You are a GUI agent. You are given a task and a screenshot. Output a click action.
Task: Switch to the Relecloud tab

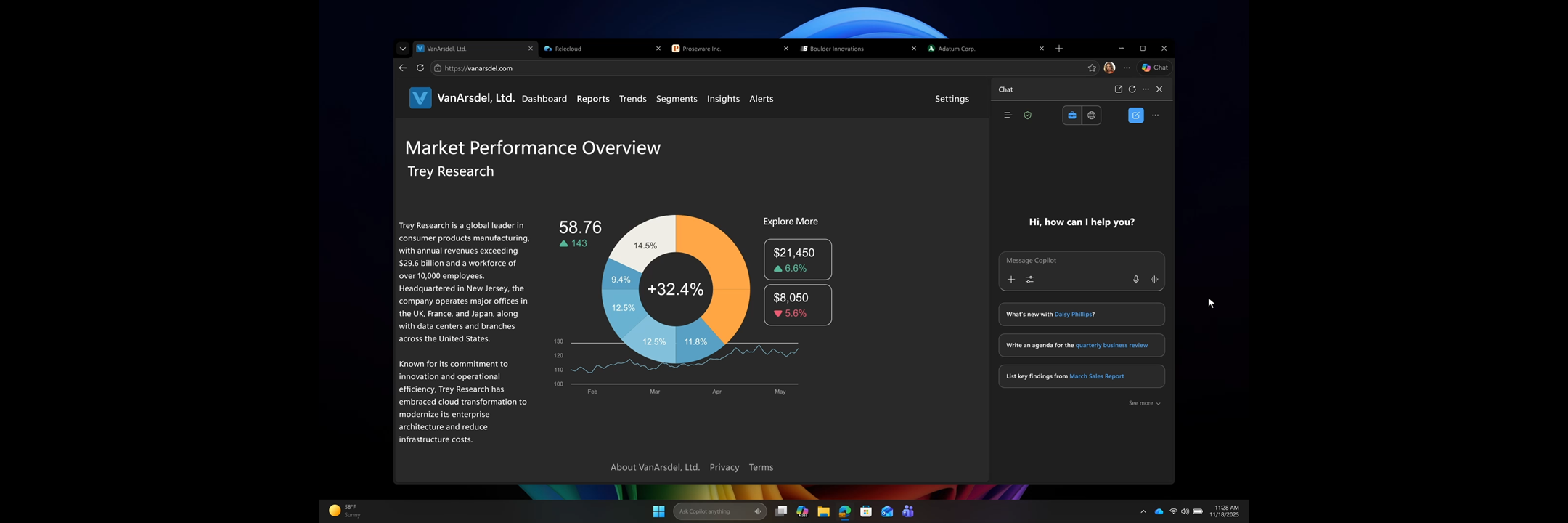603,49
